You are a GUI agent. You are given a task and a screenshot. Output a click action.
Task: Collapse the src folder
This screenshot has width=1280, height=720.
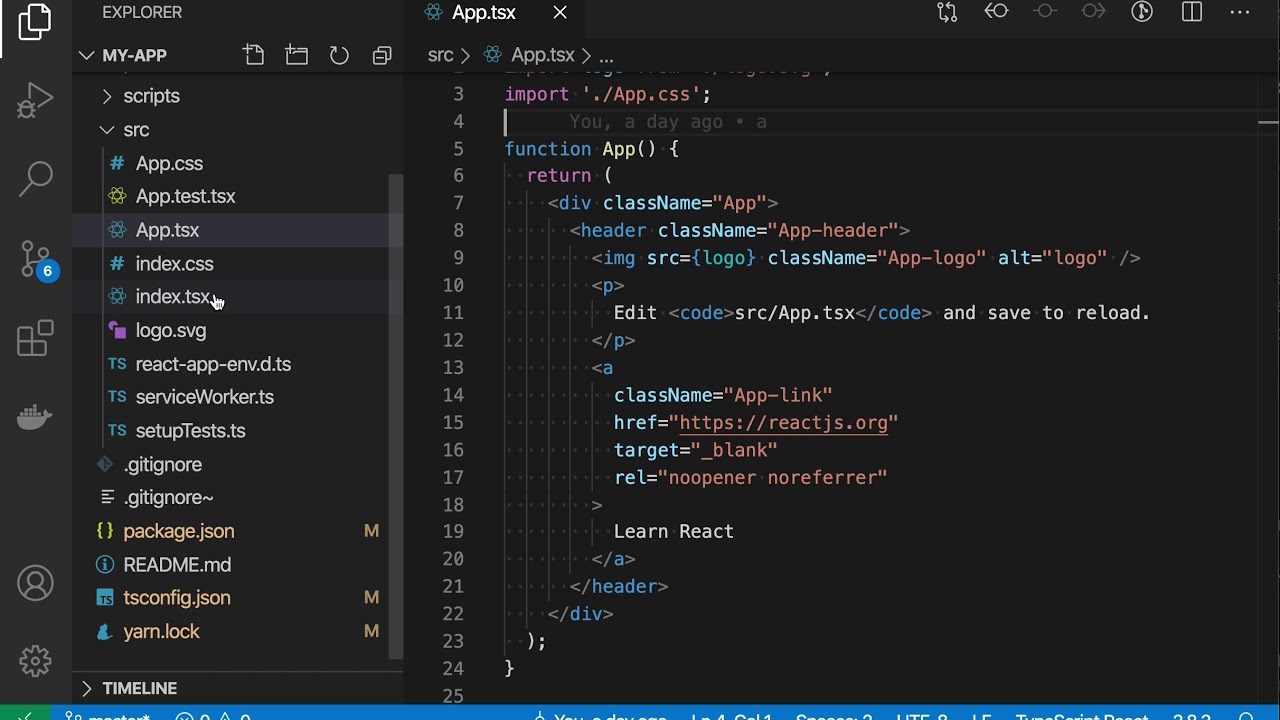(136, 130)
